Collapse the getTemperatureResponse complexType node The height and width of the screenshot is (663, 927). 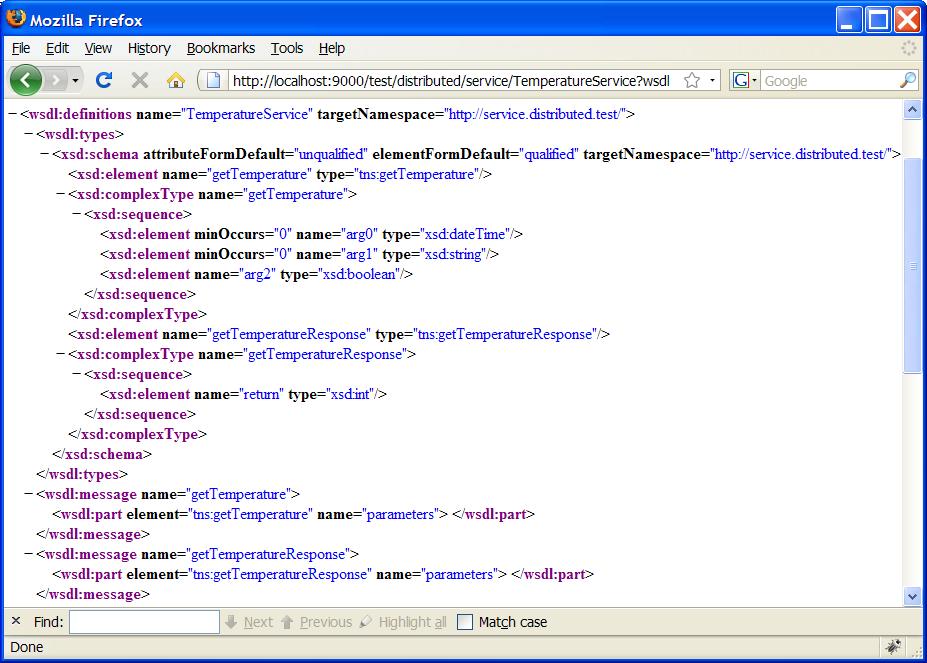pos(60,354)
